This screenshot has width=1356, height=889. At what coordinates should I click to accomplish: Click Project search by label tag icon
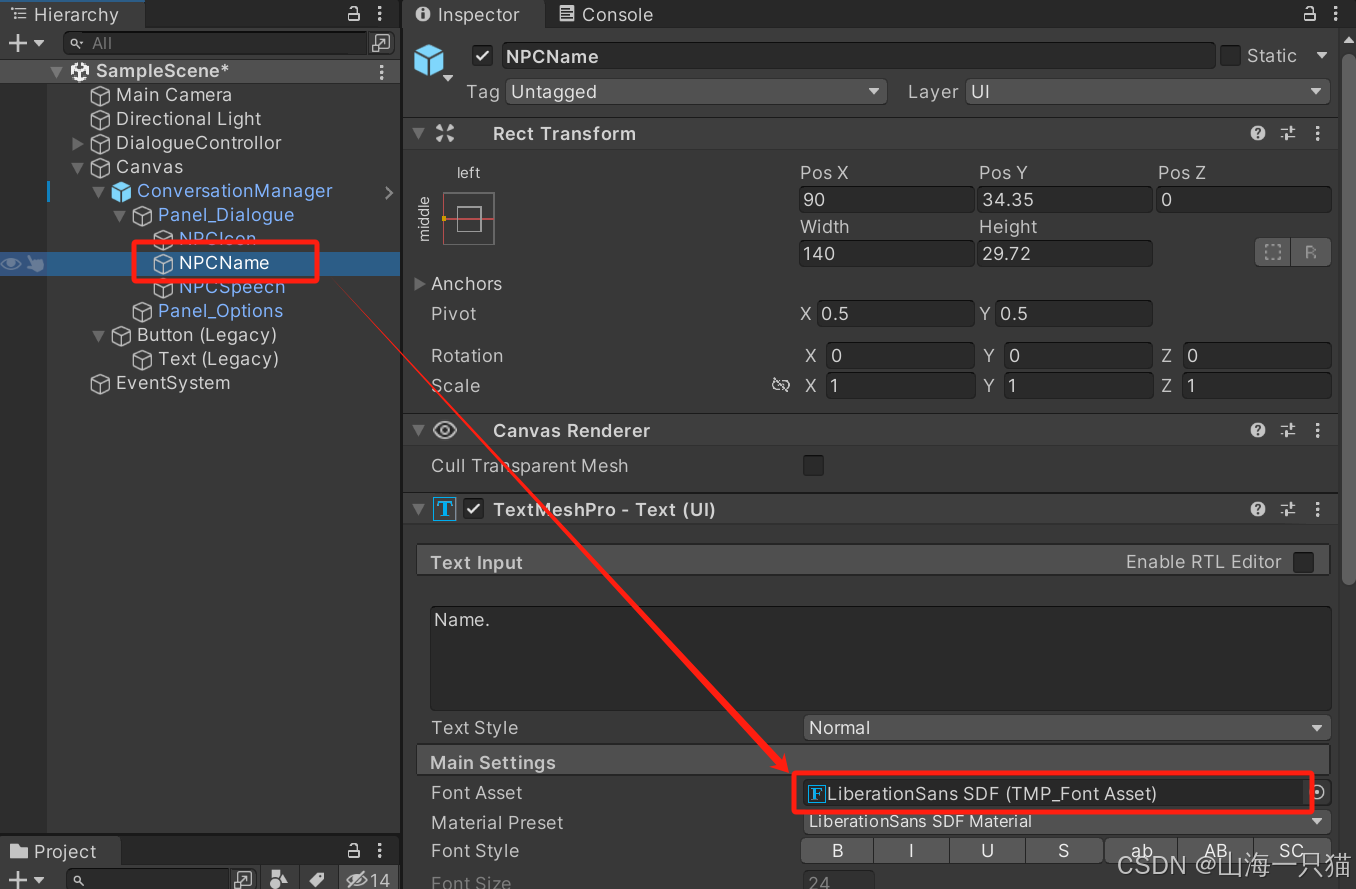[317, 880]
